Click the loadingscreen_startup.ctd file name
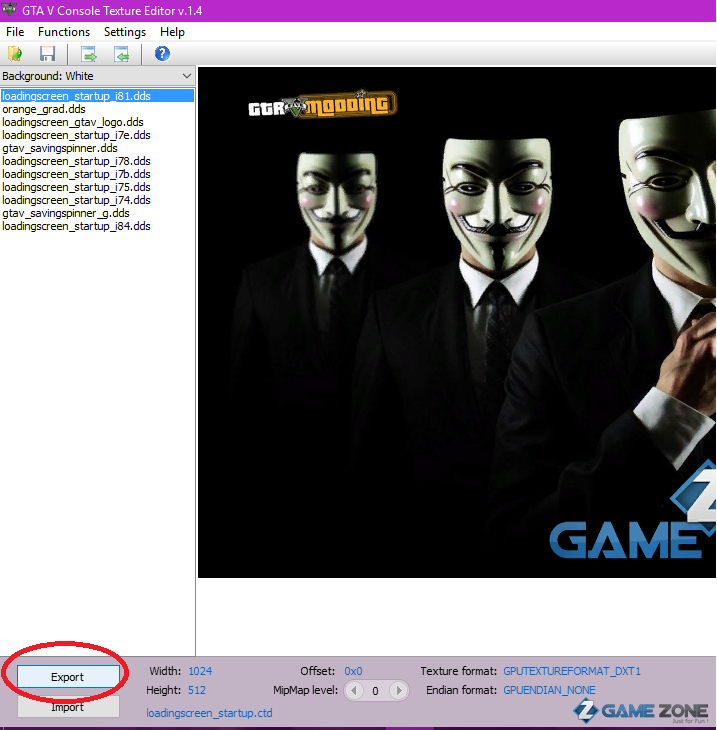717x730 pixels. point(209,713)
